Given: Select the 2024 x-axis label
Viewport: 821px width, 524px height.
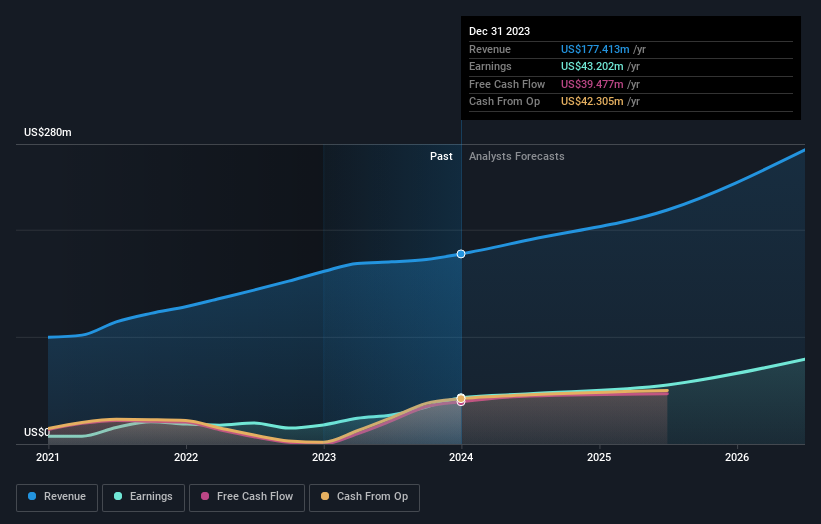Looking at the screenshot, I should click(461, 457).
